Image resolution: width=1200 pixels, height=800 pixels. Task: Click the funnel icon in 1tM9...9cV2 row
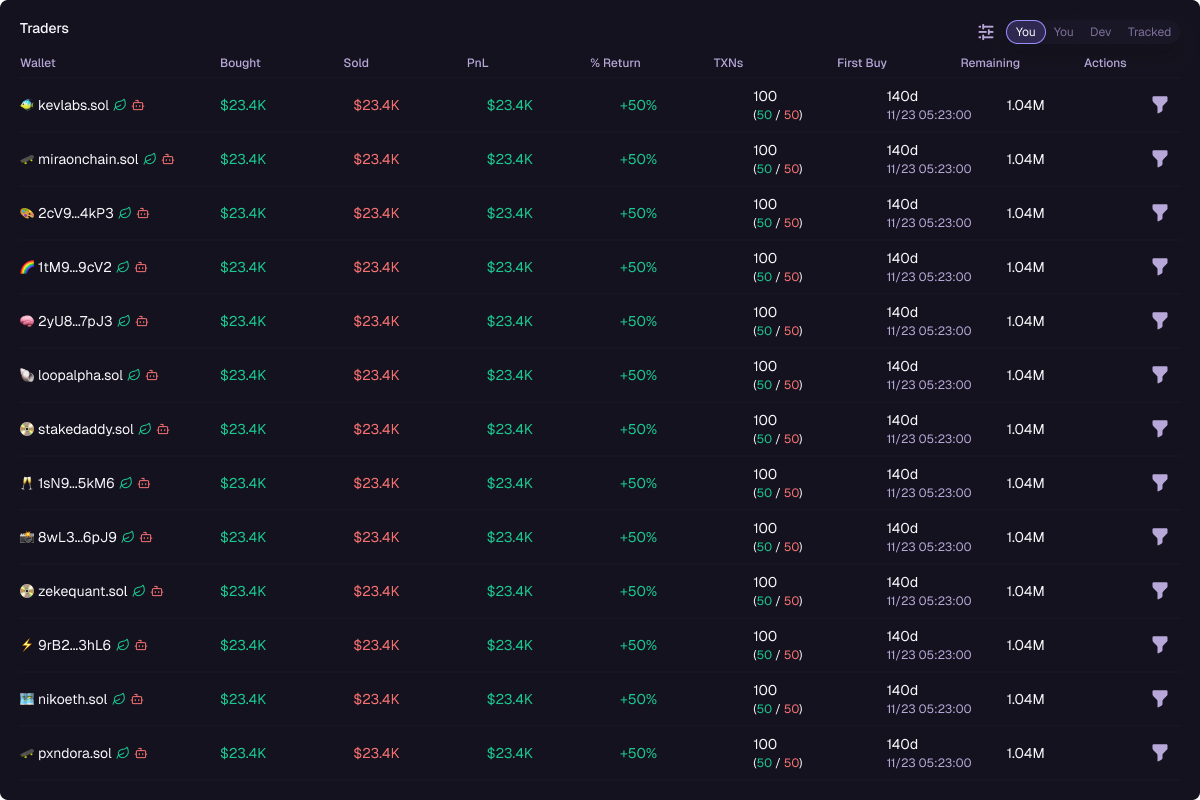[x=1160, y=267]
